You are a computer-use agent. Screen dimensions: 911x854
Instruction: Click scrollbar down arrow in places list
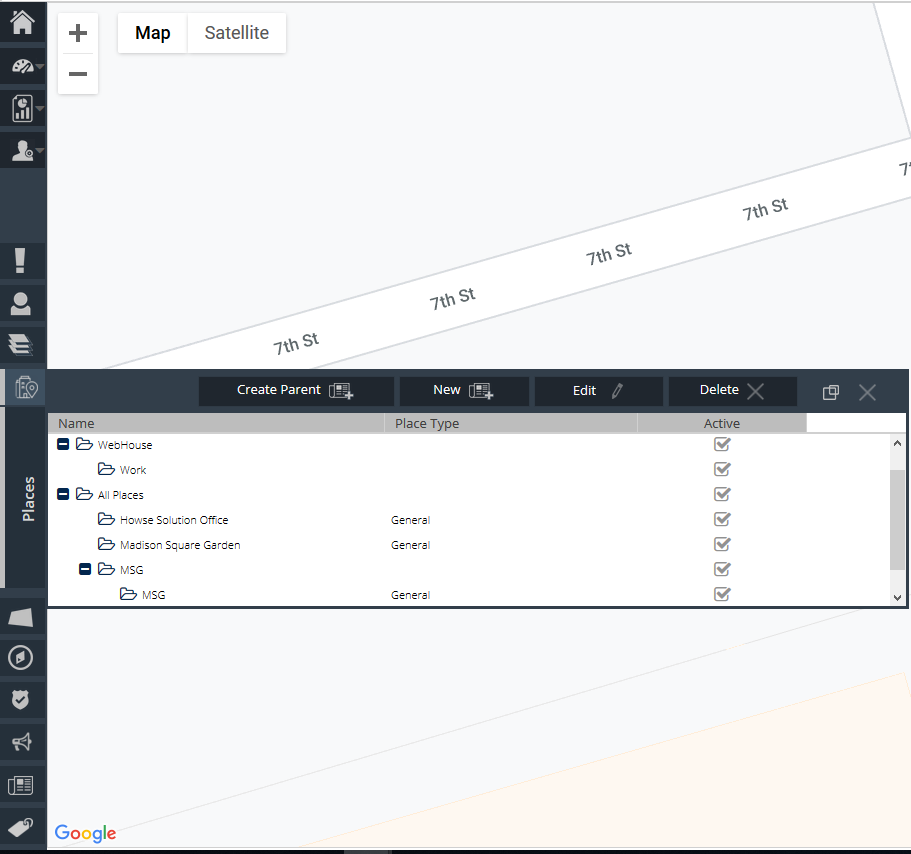tap(897, 597)
